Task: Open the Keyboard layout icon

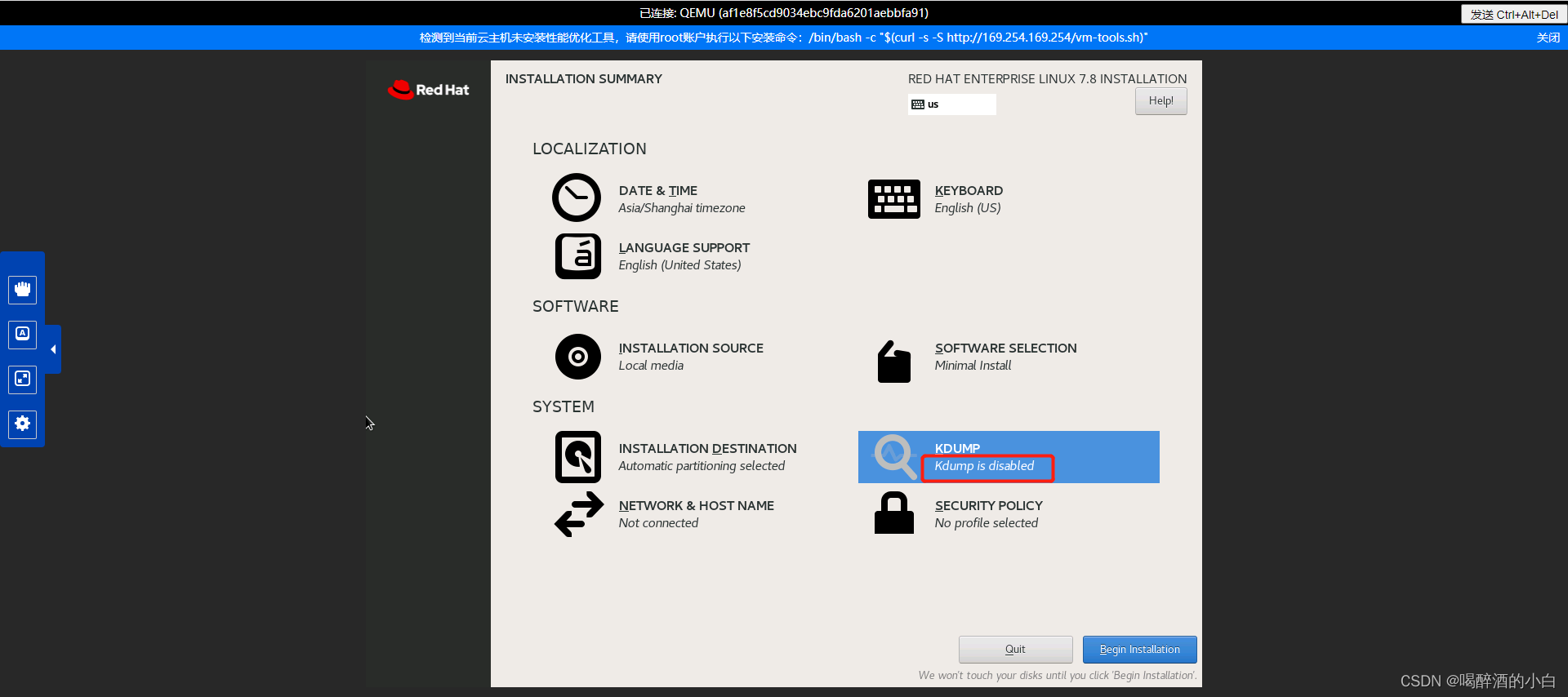Action: [x=893, y=199]
